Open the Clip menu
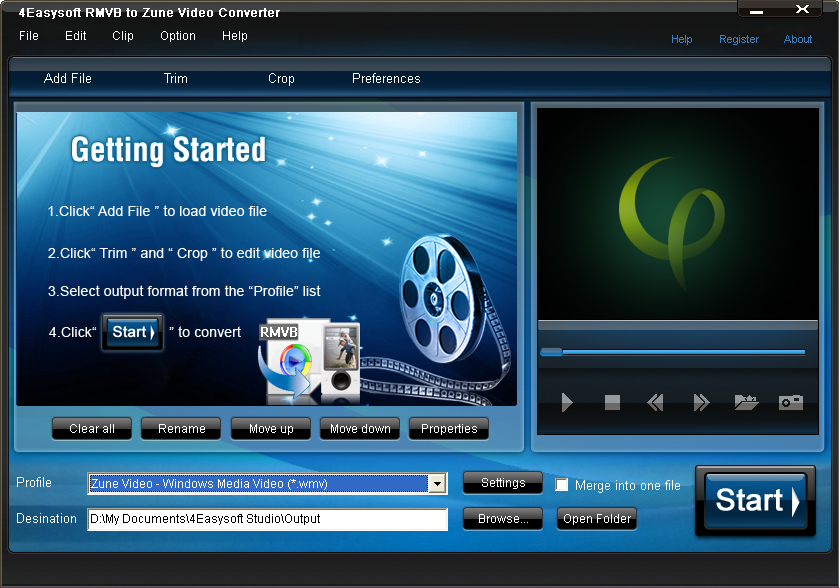Image resolution: width=840 pixels, height=588 pixels. [x=122, y=36]
